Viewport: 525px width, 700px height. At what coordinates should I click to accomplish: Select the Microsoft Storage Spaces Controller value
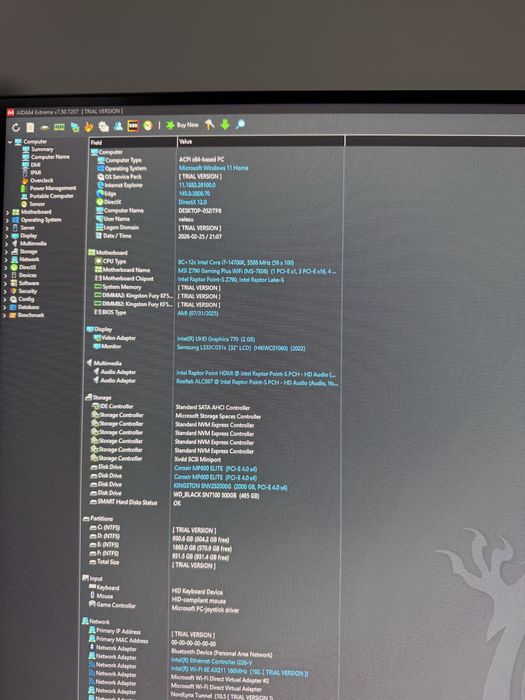[x=218, y=416]
